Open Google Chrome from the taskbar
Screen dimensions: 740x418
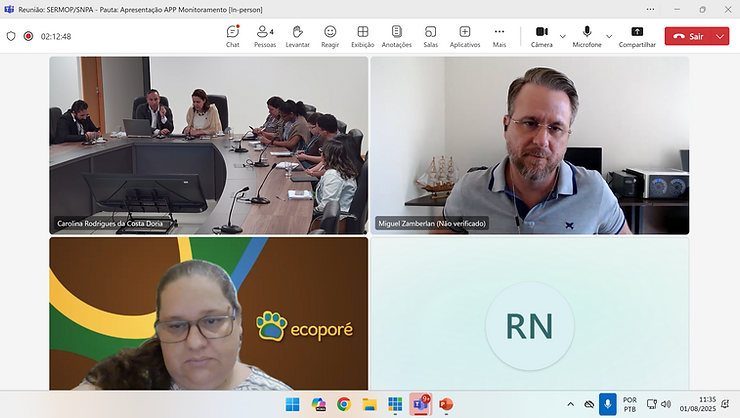tap(344, 404)
